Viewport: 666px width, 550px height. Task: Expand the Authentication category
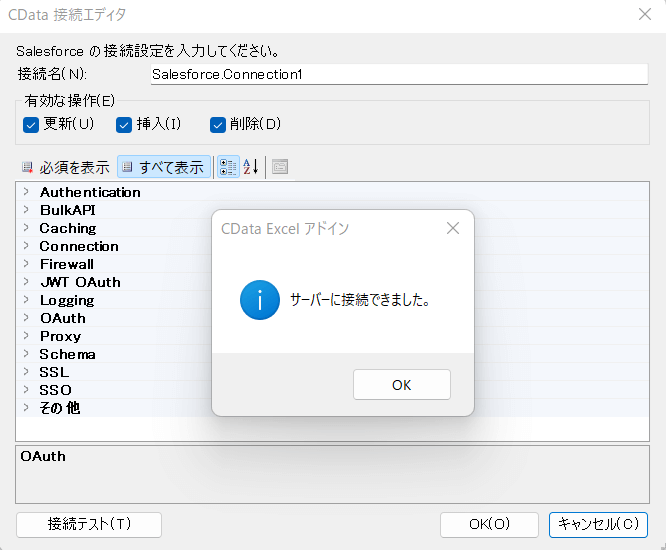pos(26,192)
